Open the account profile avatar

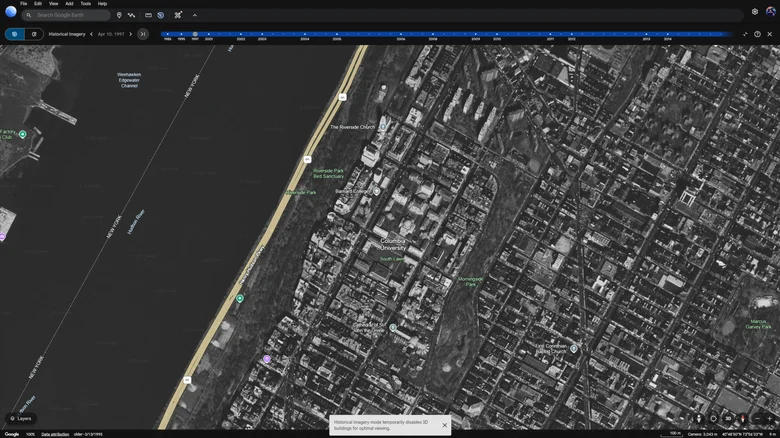point(771,11)
